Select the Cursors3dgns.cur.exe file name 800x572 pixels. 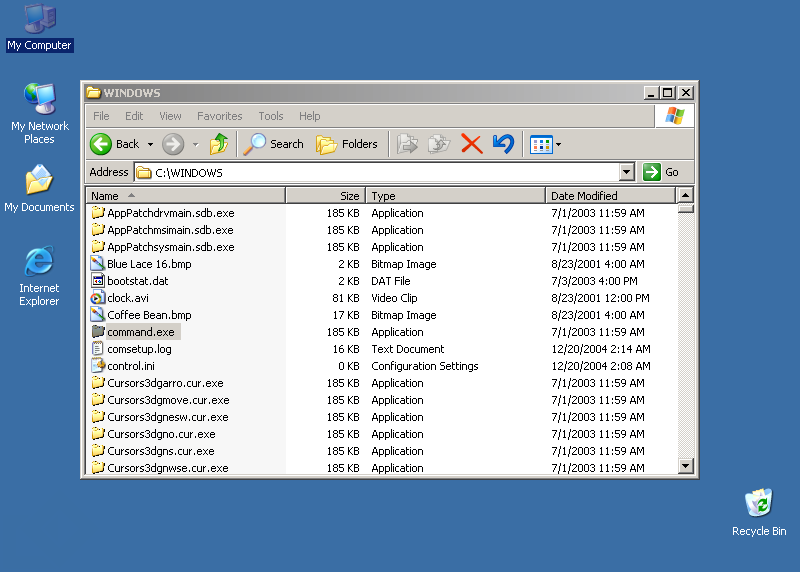[x=161, y=451]
